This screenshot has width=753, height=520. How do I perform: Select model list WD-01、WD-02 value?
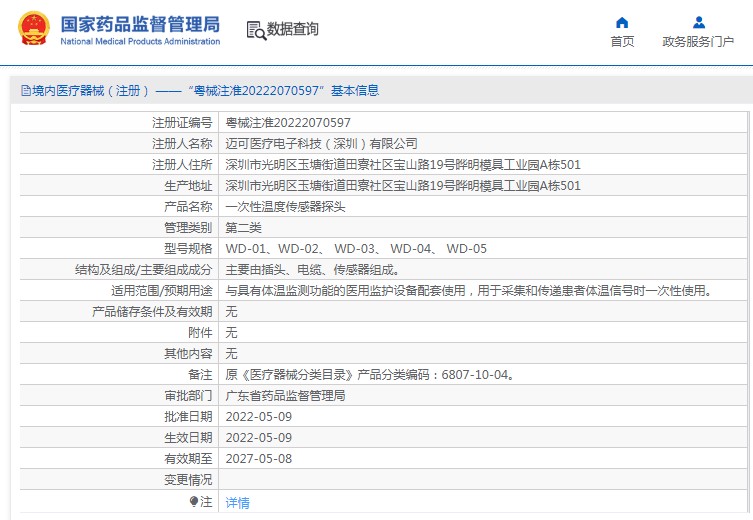pyautogui.click(x=356, y=249)
